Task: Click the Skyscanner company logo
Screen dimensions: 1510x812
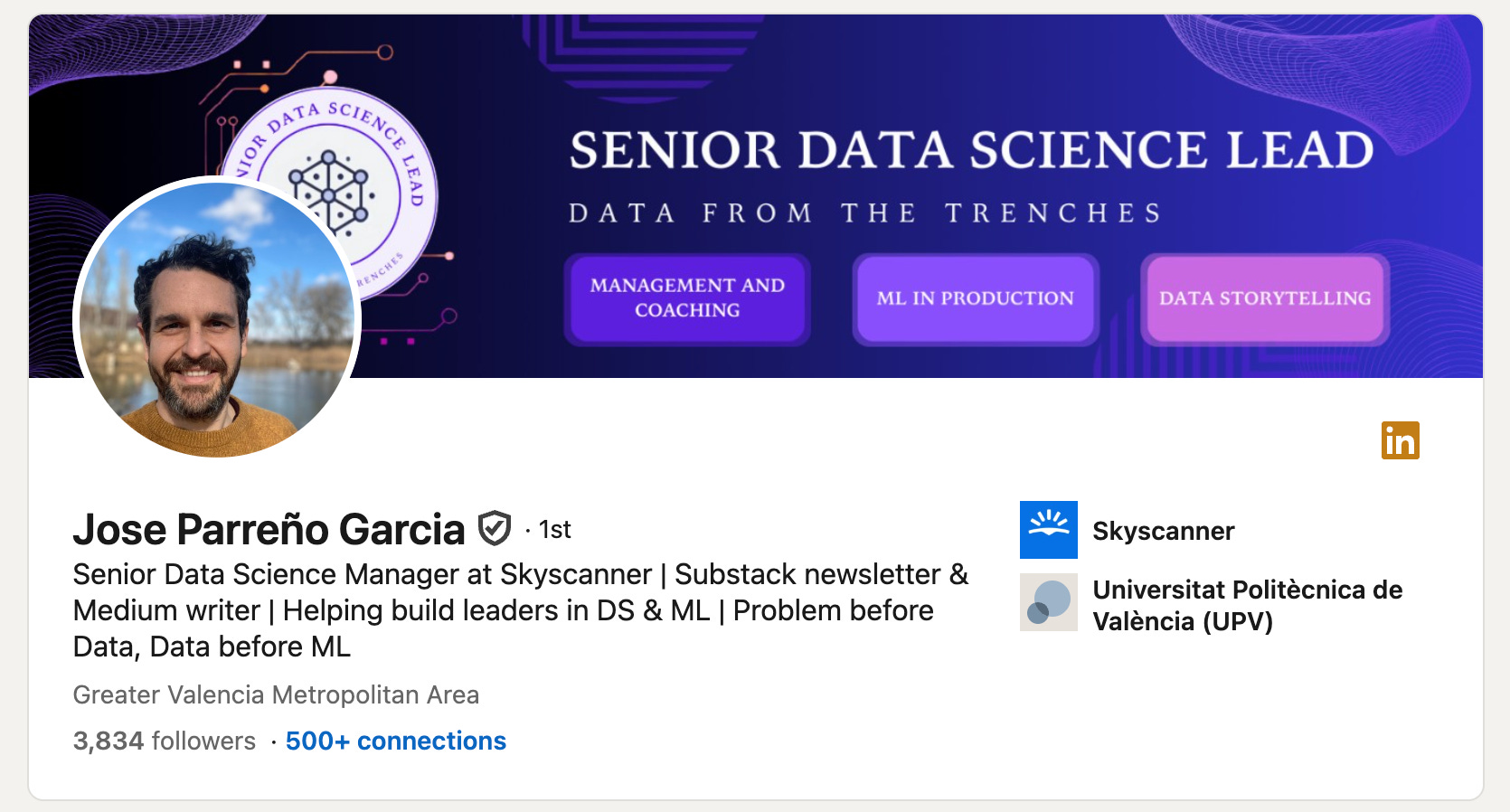Action: tap(1048, 530)
